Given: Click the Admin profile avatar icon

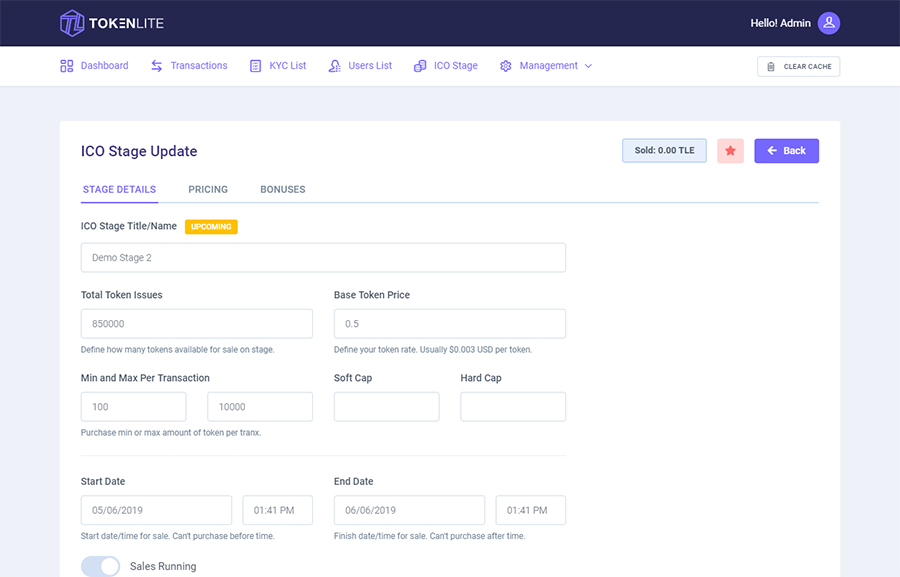Looking at the screenshot, I should coord(828,22).
